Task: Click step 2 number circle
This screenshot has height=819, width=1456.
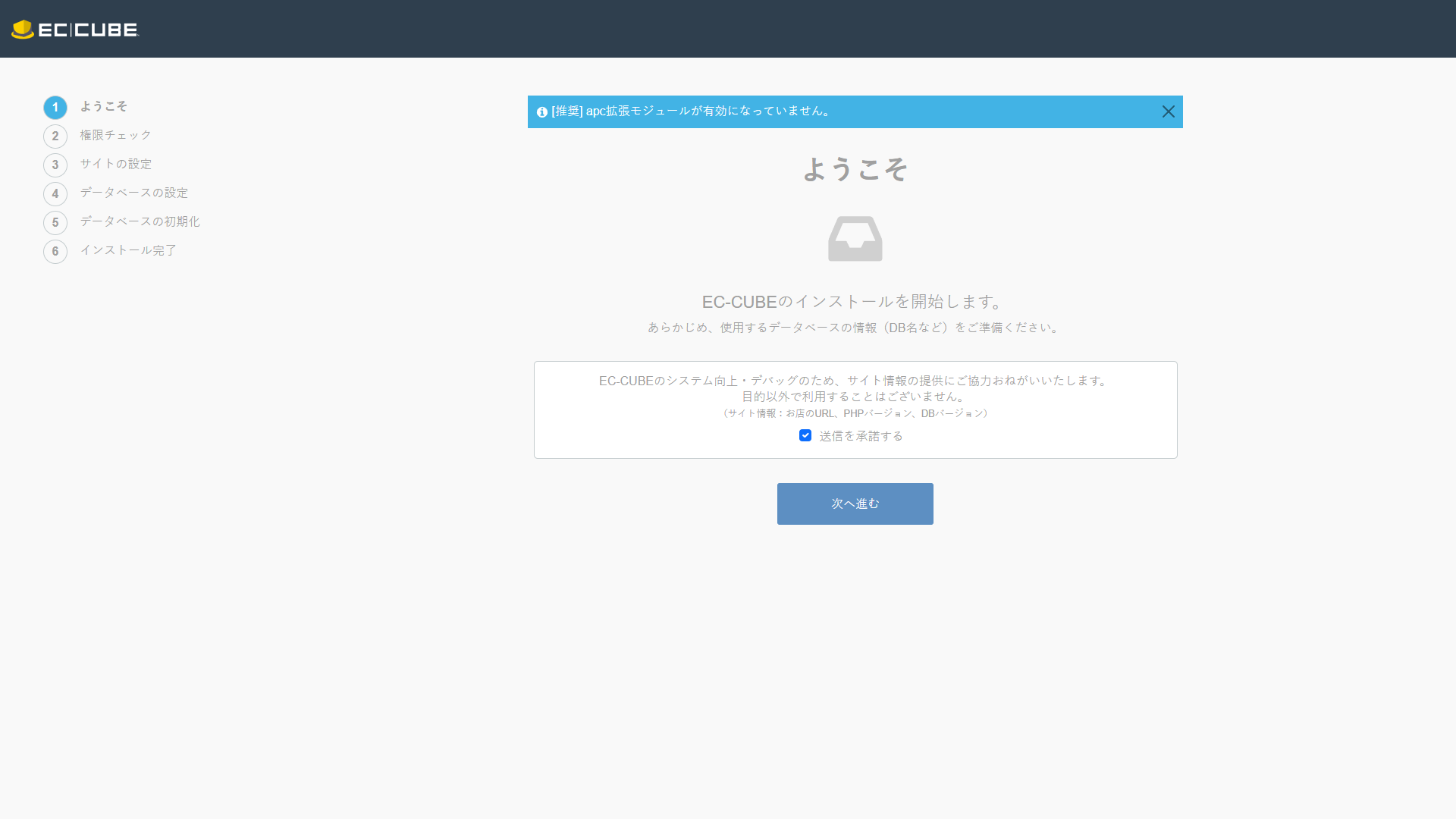Action: click(x=55, y=136)
